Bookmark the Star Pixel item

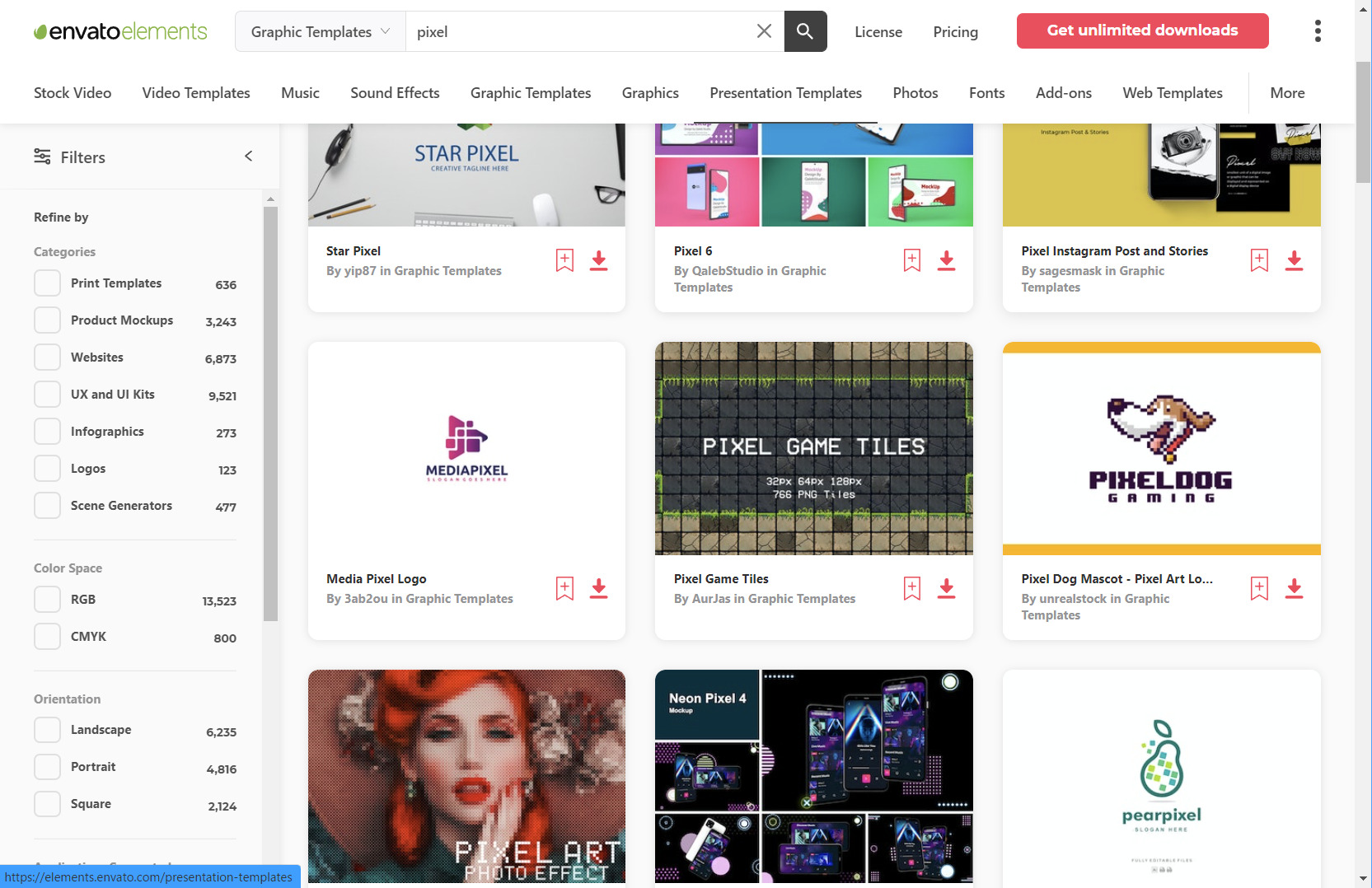tap(564, 260)
